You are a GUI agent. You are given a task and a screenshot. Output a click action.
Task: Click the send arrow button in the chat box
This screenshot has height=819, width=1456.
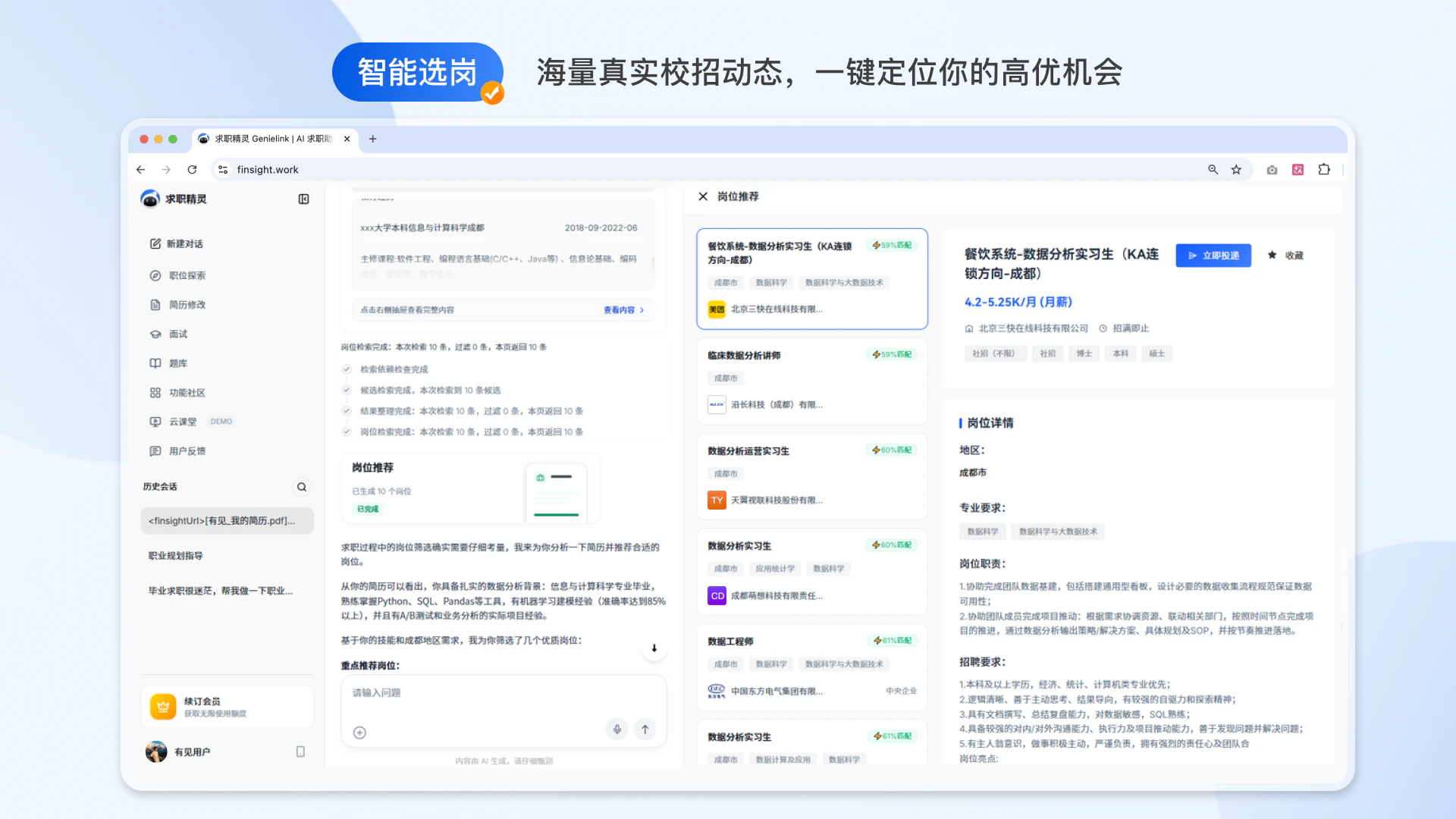(645, 730)
